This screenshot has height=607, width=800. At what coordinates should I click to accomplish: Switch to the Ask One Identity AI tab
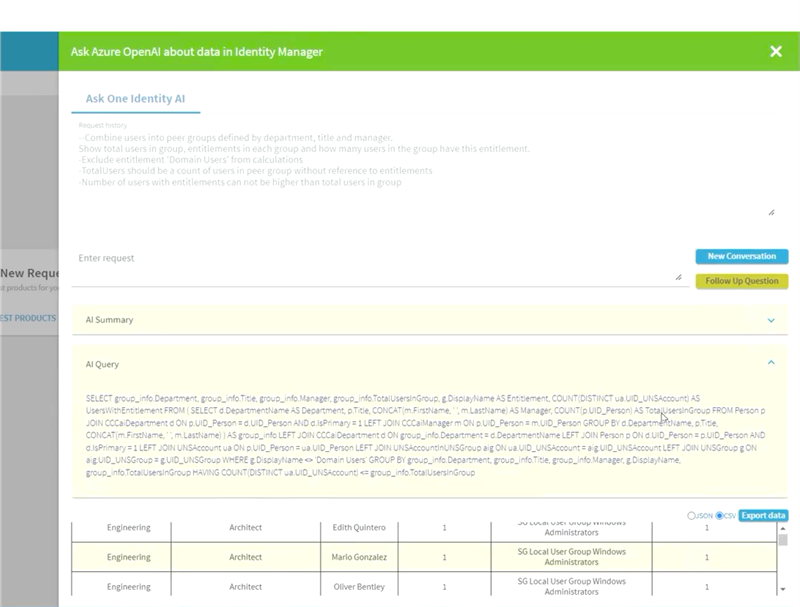click(135, 98)
